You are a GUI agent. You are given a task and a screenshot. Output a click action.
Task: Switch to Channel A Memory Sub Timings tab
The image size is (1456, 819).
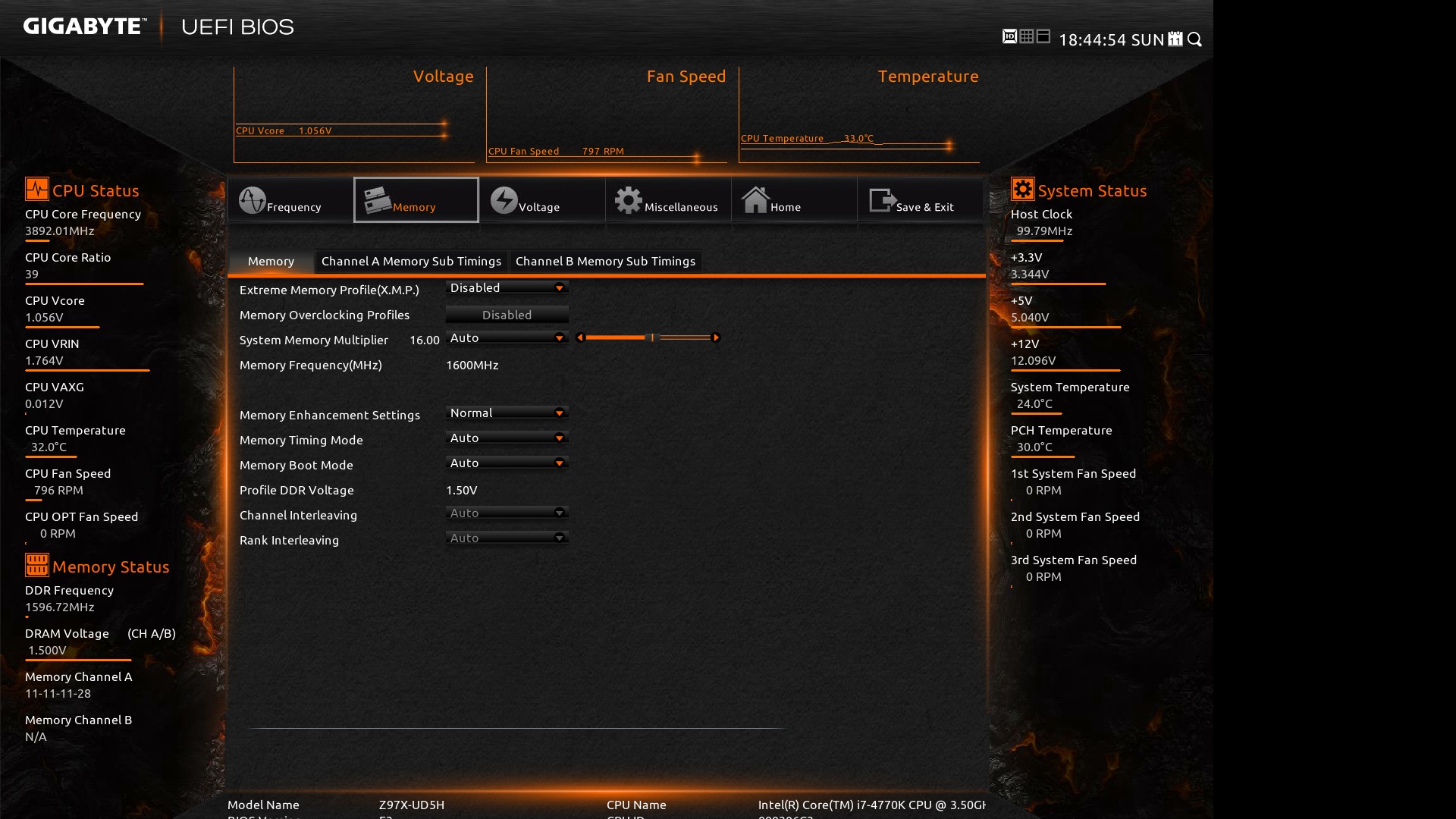point(411,262)
